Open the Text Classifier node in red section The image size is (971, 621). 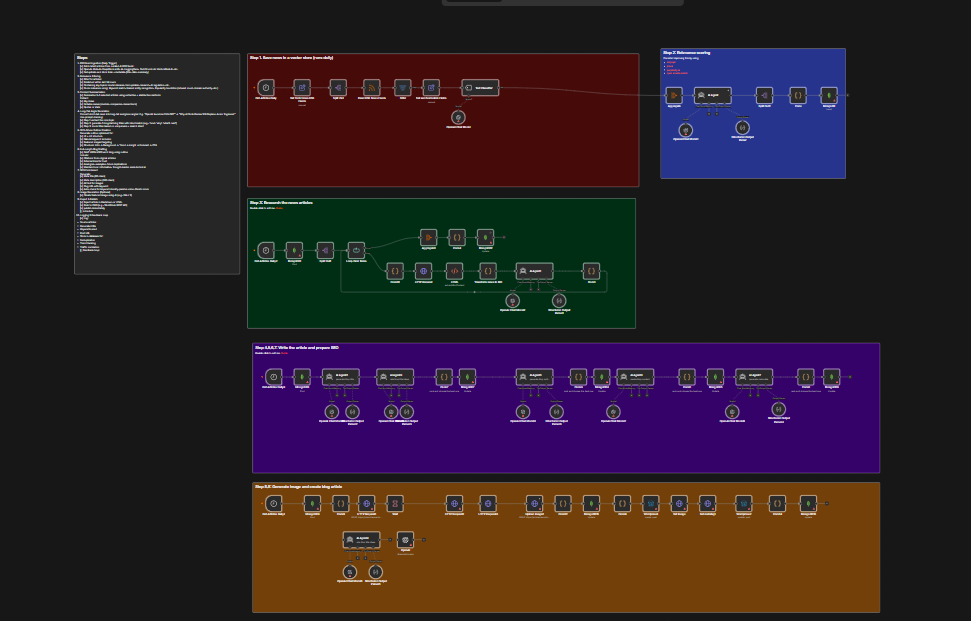click(x=480, y=87)
